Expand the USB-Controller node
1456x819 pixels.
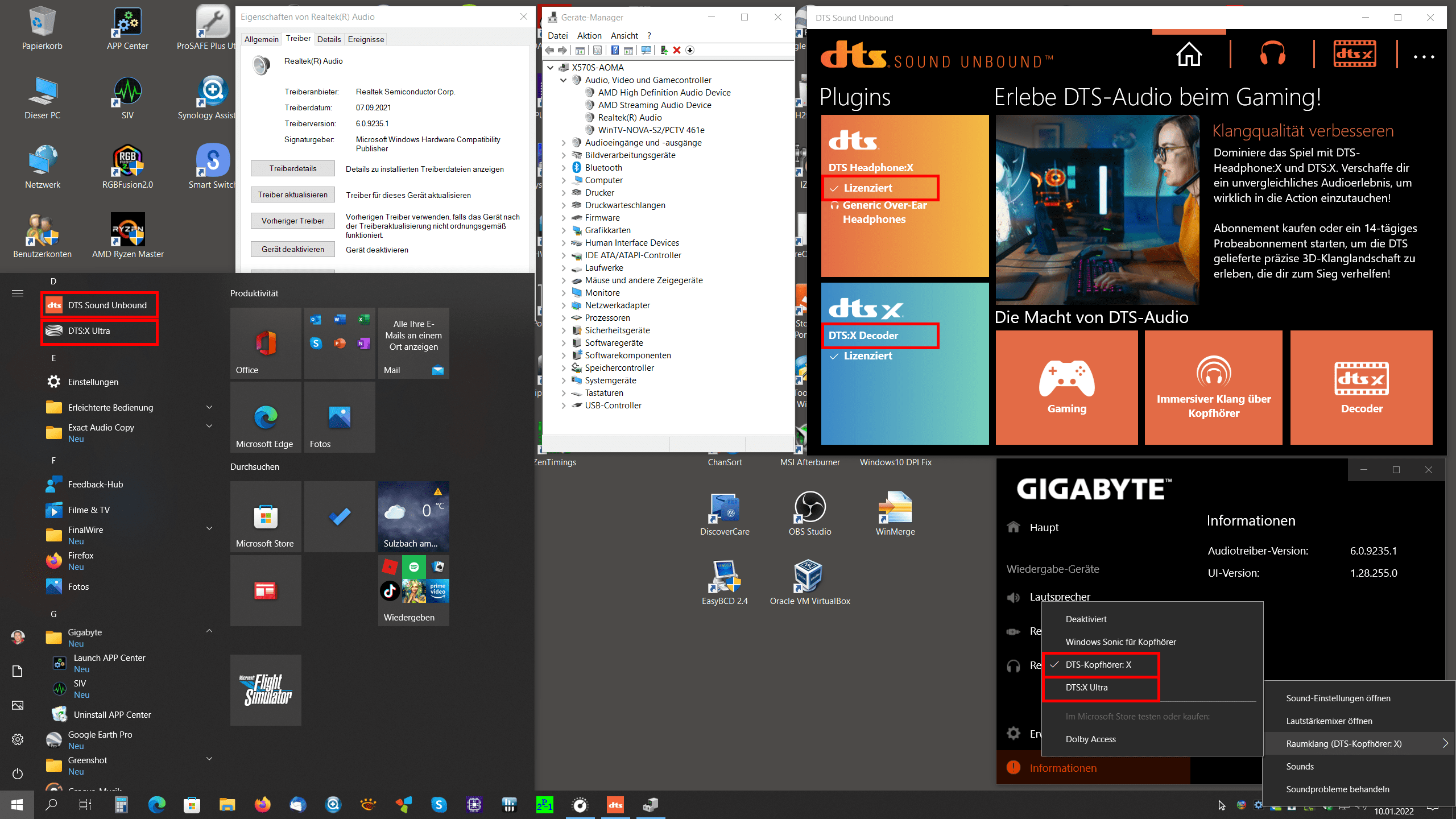point(564,406)
